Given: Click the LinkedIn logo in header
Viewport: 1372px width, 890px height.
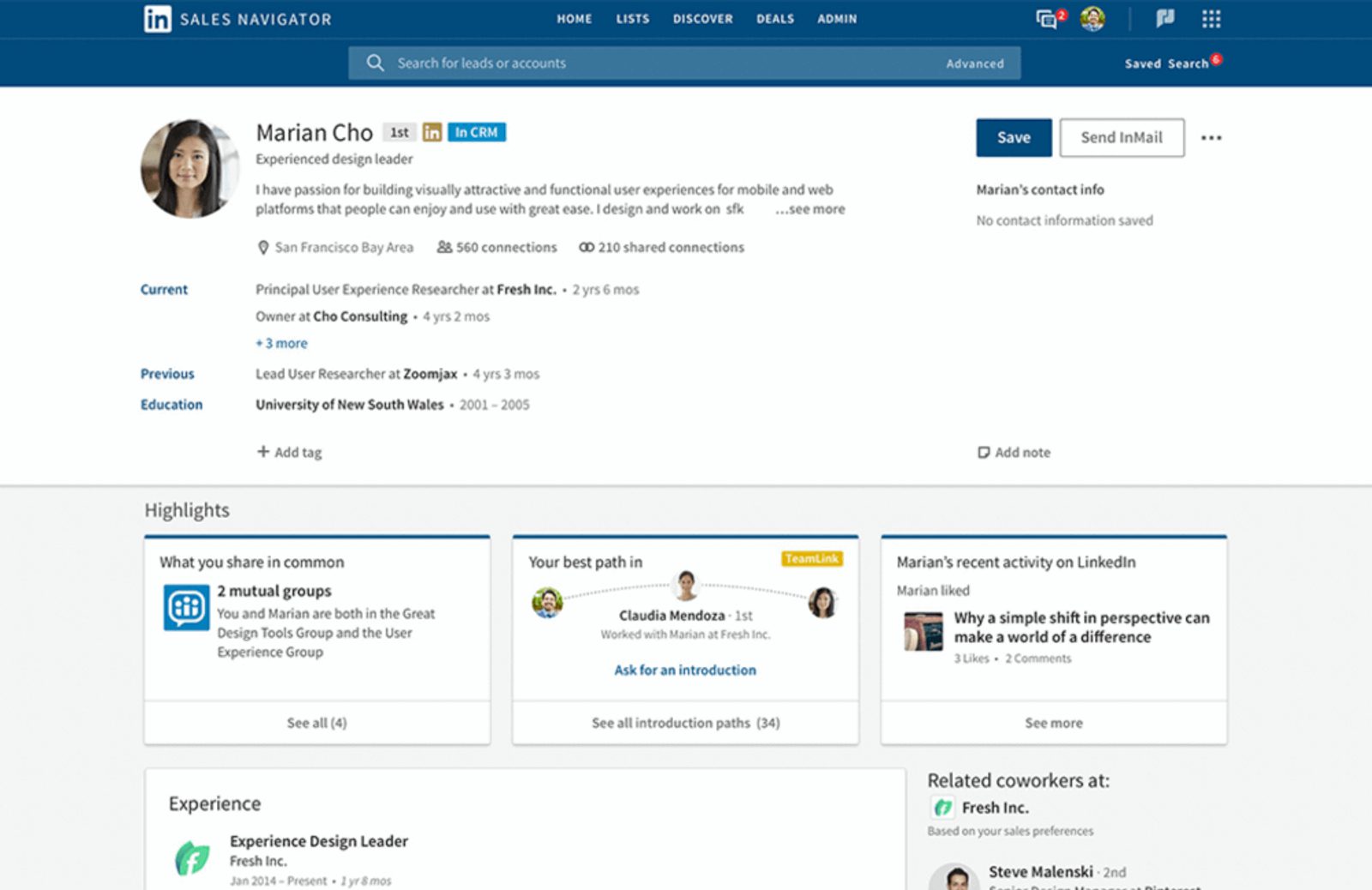Looking at the screenshot, I should (158, 19).
